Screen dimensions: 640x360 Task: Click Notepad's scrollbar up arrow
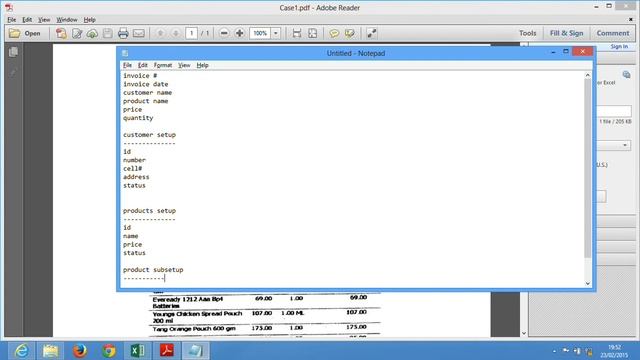[588, 76]
